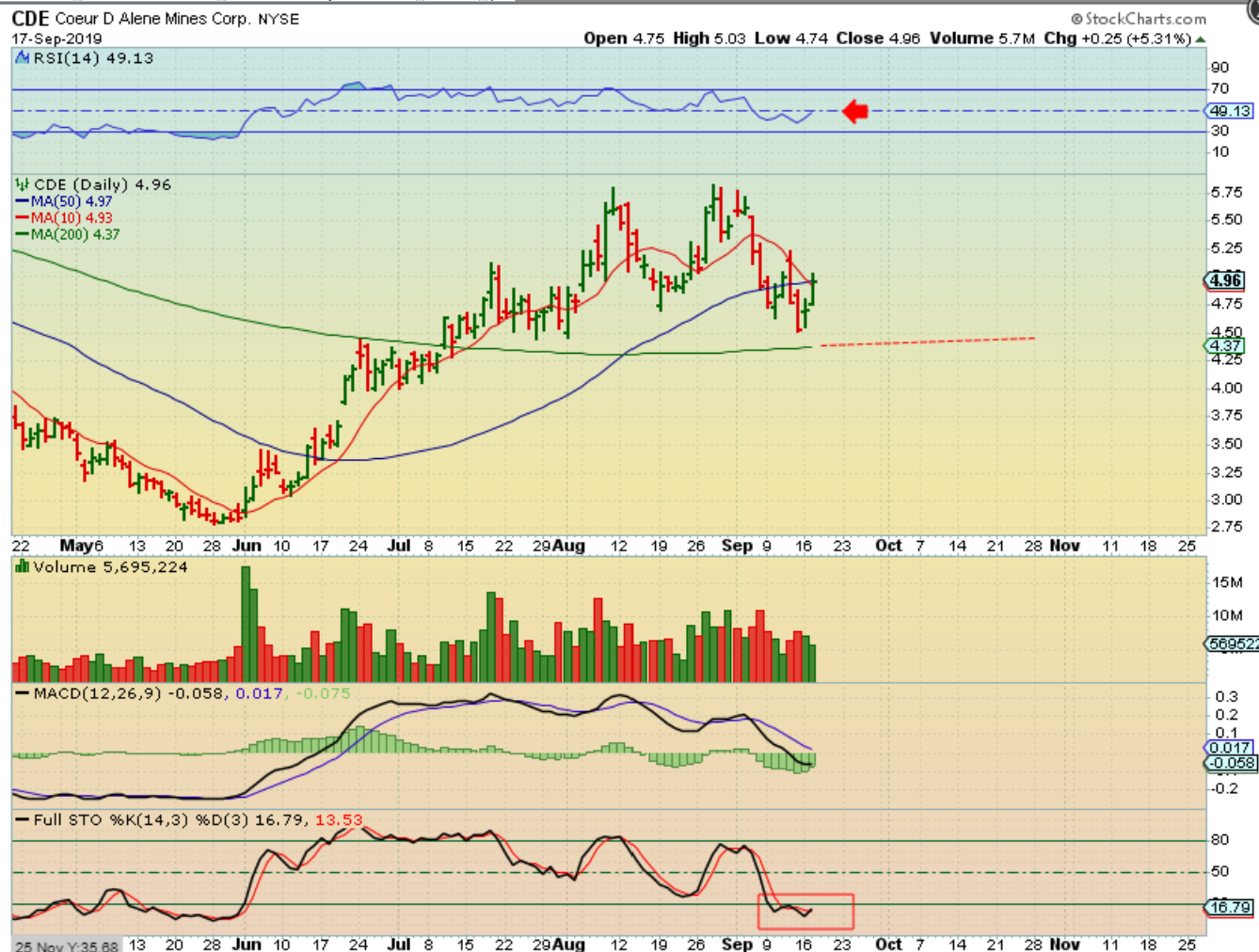Click the Volume 5,695,224 panel label
Screen dimensions: 1259x952
(110, 566)
